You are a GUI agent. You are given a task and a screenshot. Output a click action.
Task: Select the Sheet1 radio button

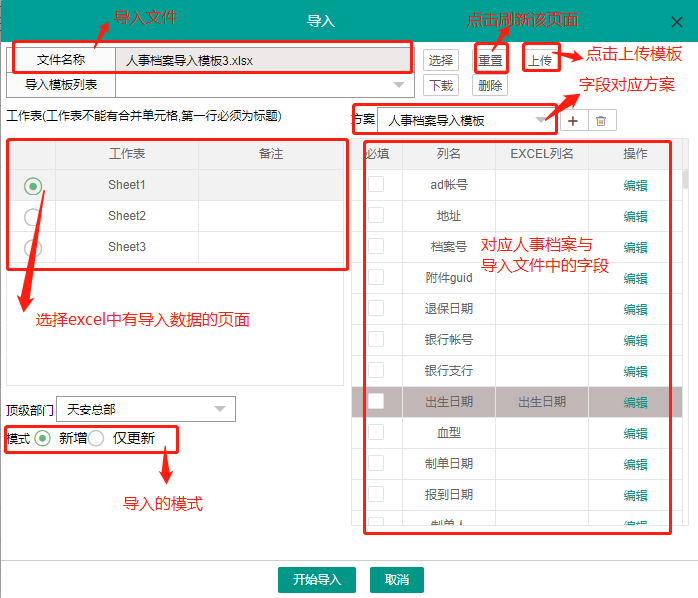(33, 186)
